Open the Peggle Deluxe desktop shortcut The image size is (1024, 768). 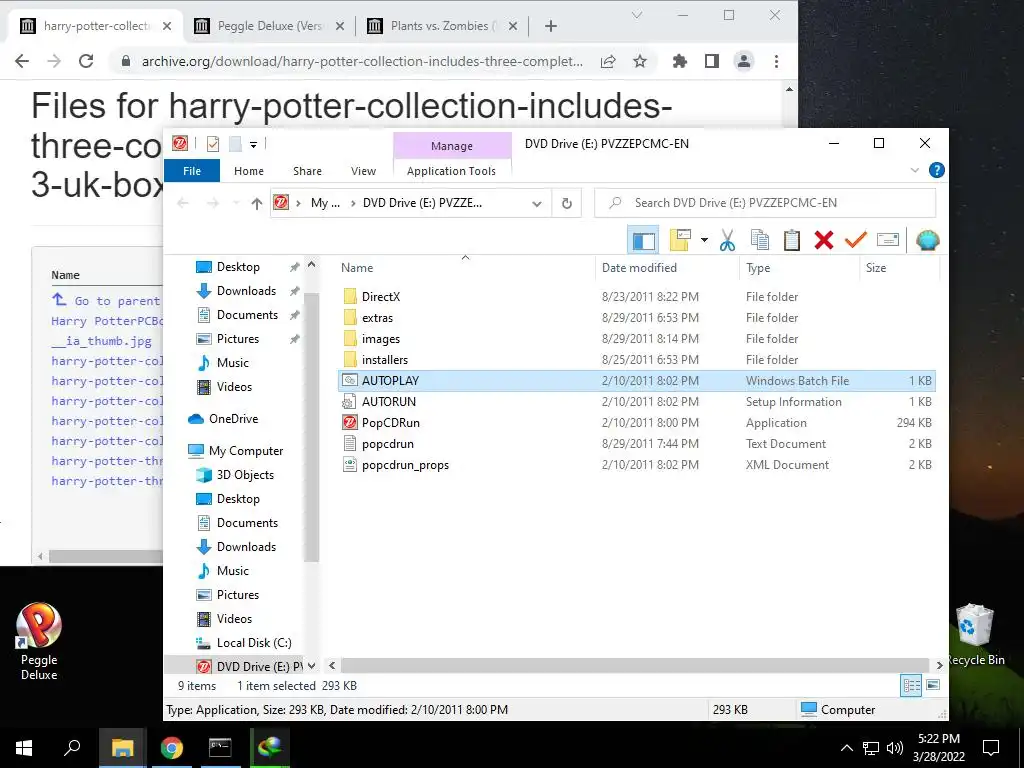tap(39, 641)
